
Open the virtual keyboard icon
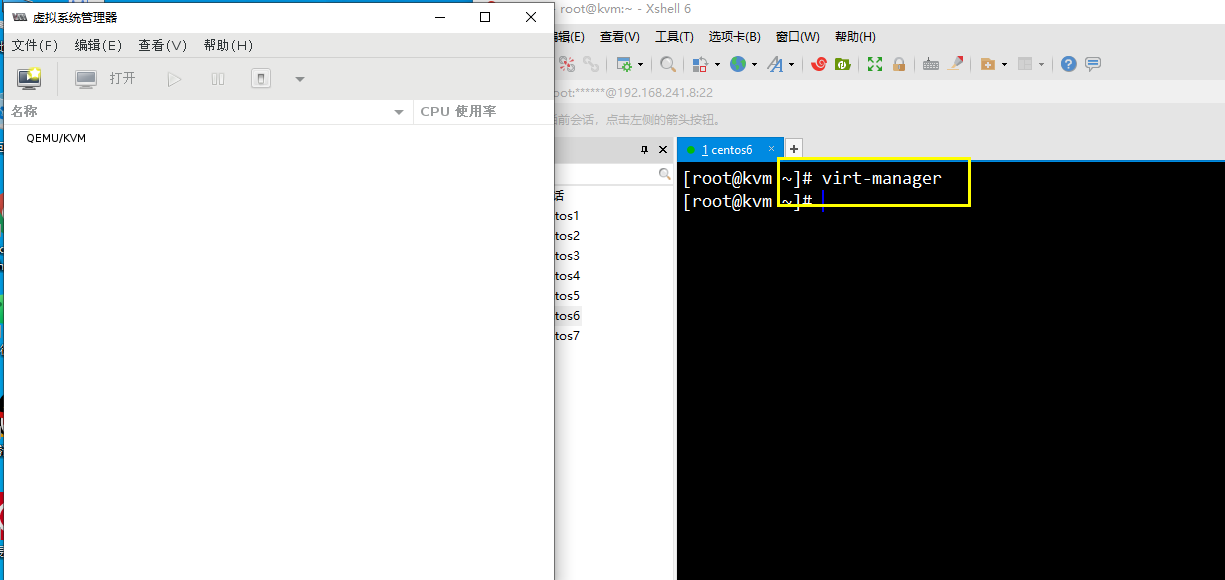[930, 63]
